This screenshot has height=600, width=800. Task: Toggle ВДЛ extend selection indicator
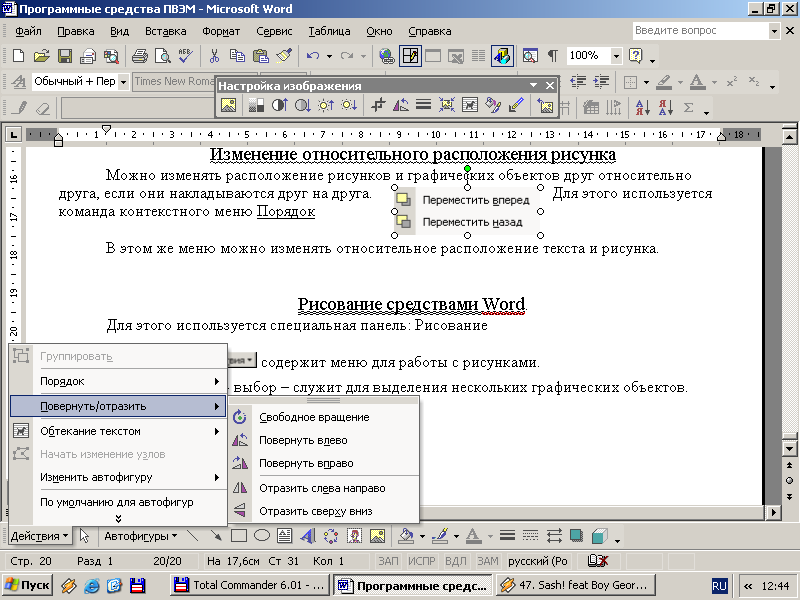coord(456,561)
